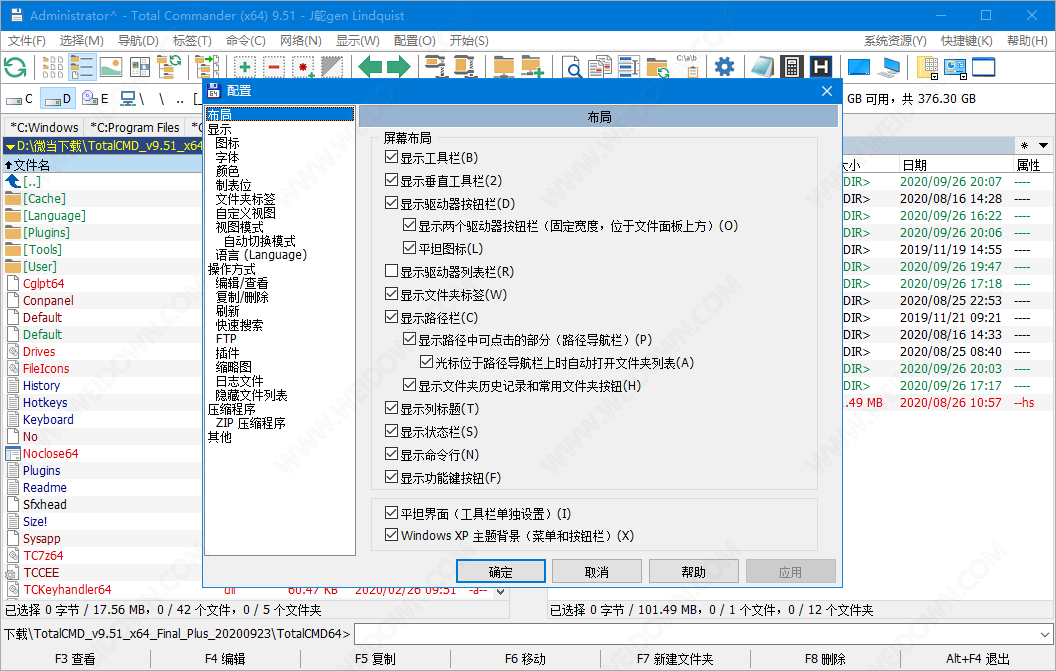Select ZIP 压缩程序 in settings tree
1056x671 pixels.
click(251, 423)
